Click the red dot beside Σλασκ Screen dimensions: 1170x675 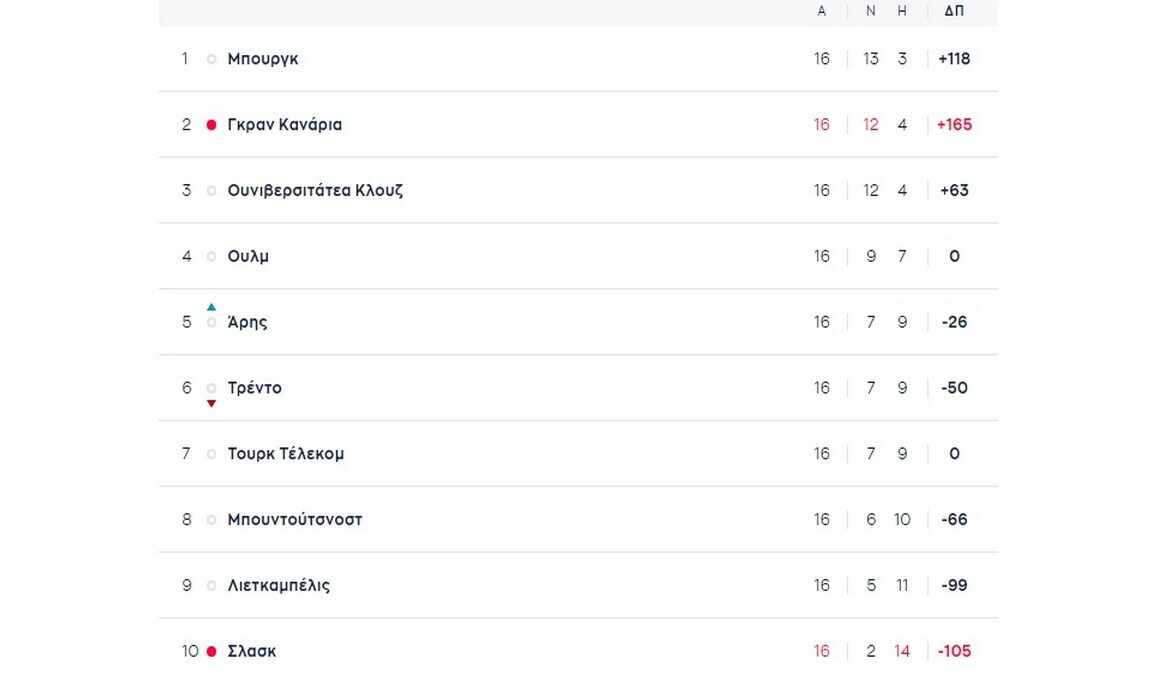[x=211, y=652]
